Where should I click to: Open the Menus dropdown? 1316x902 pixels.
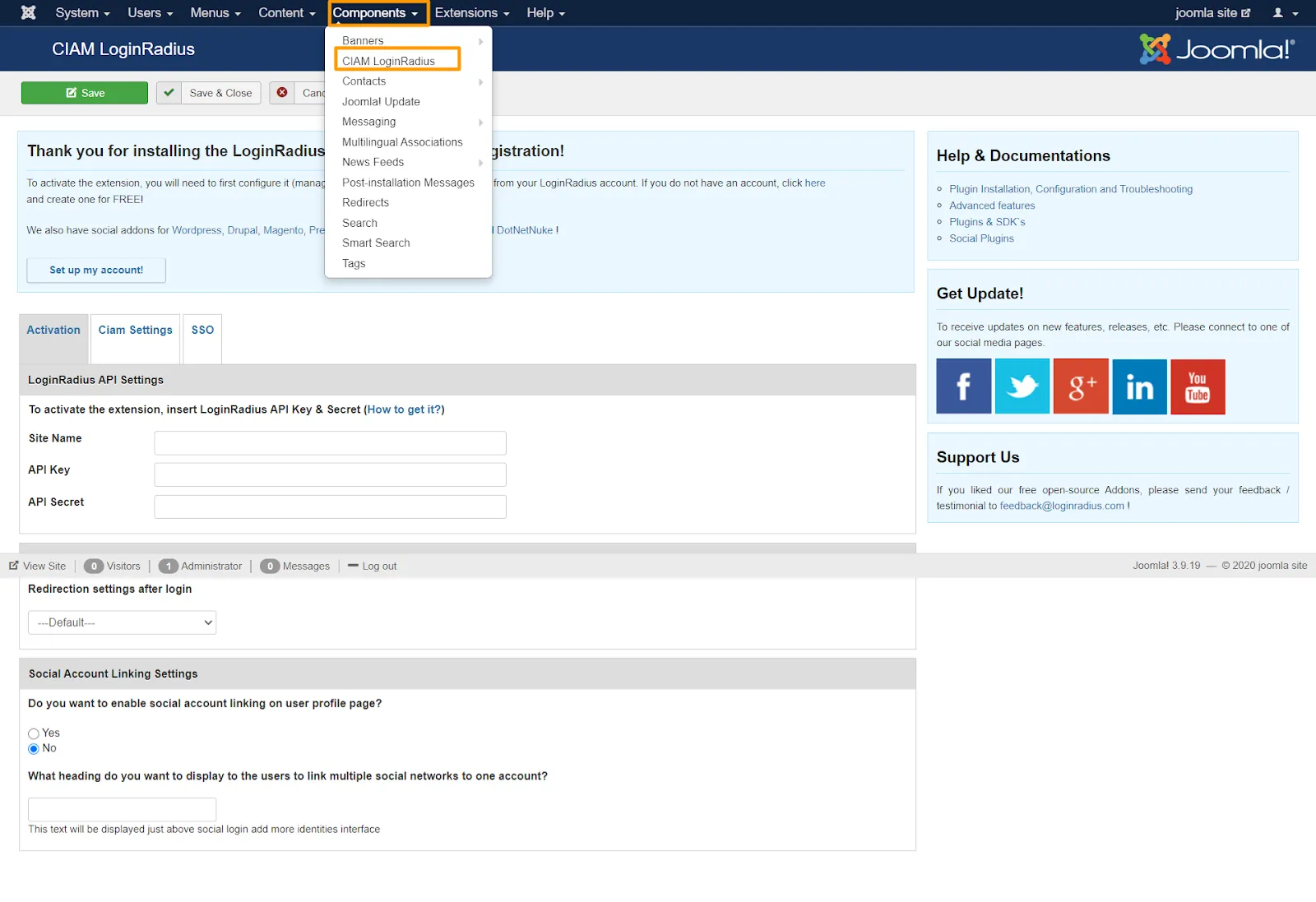tap(215, 12)
